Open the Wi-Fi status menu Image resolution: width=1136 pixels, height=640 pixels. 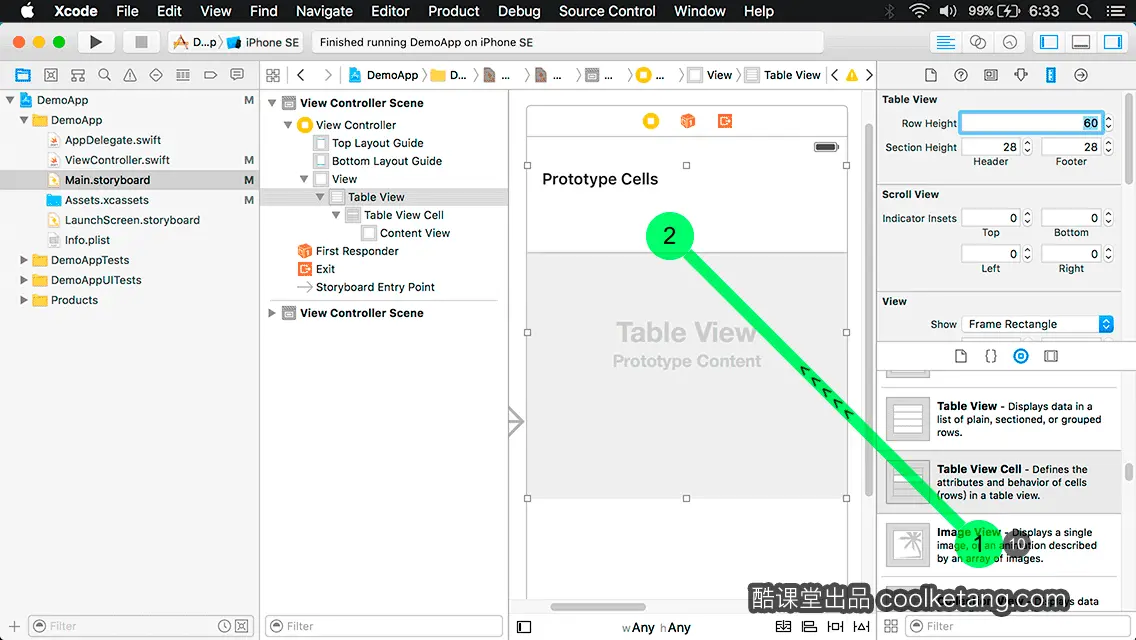pos(919,11)
